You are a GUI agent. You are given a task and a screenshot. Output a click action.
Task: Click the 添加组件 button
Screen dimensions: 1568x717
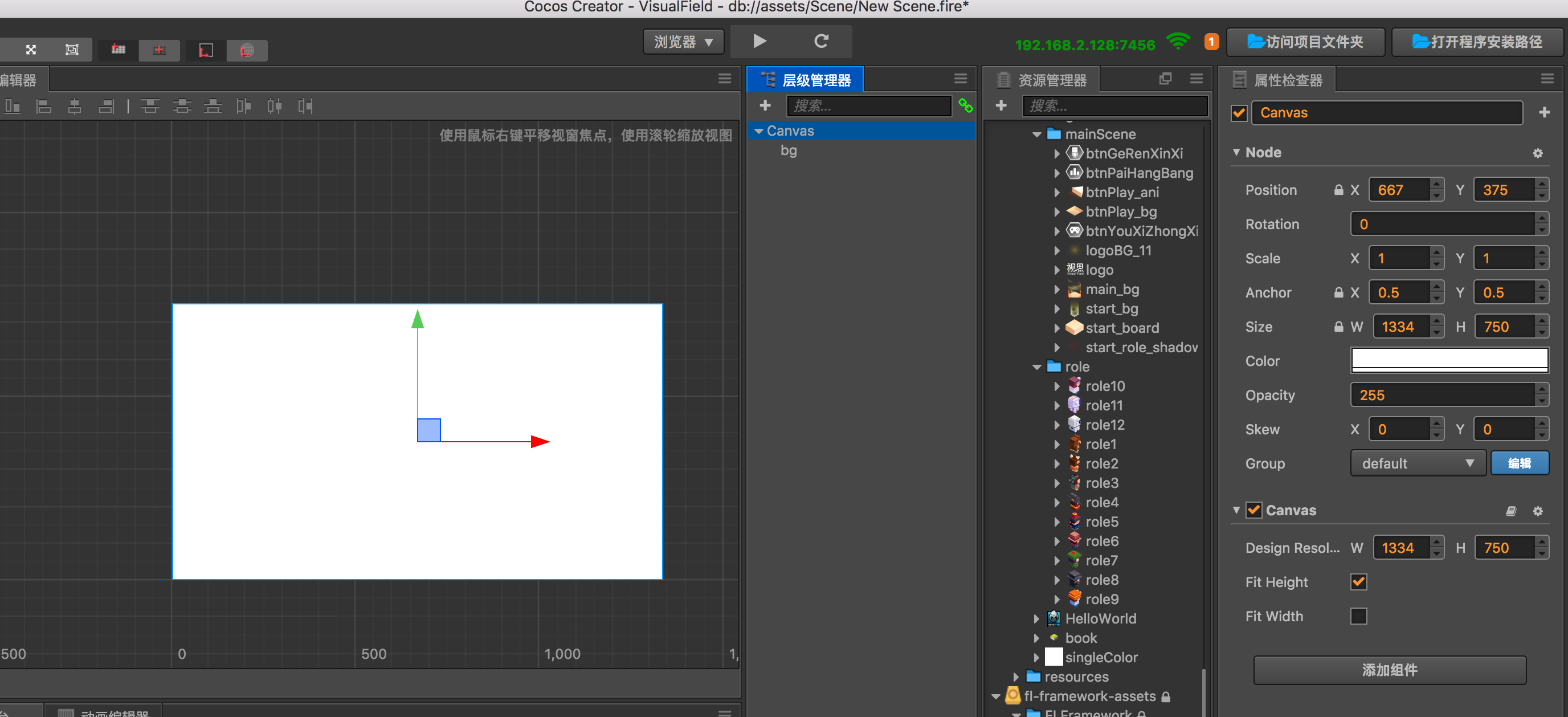click(1389, 670)
